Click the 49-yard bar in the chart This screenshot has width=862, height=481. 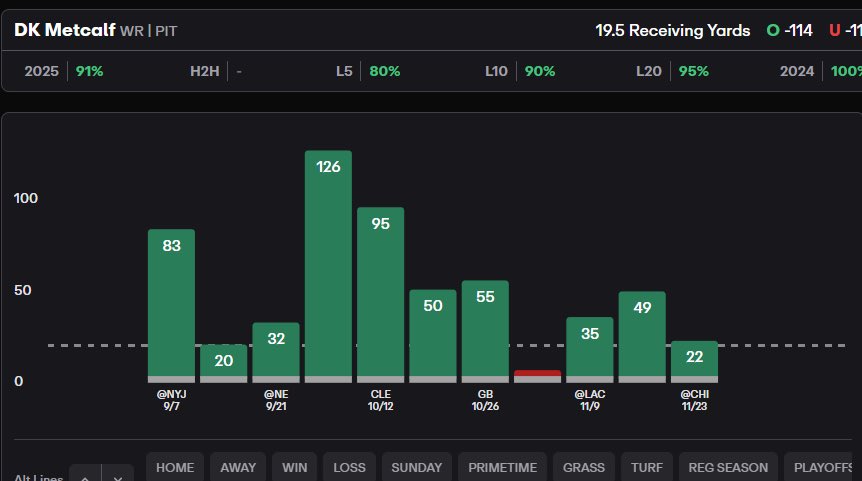pyautogui.click(x=642, y=337)
